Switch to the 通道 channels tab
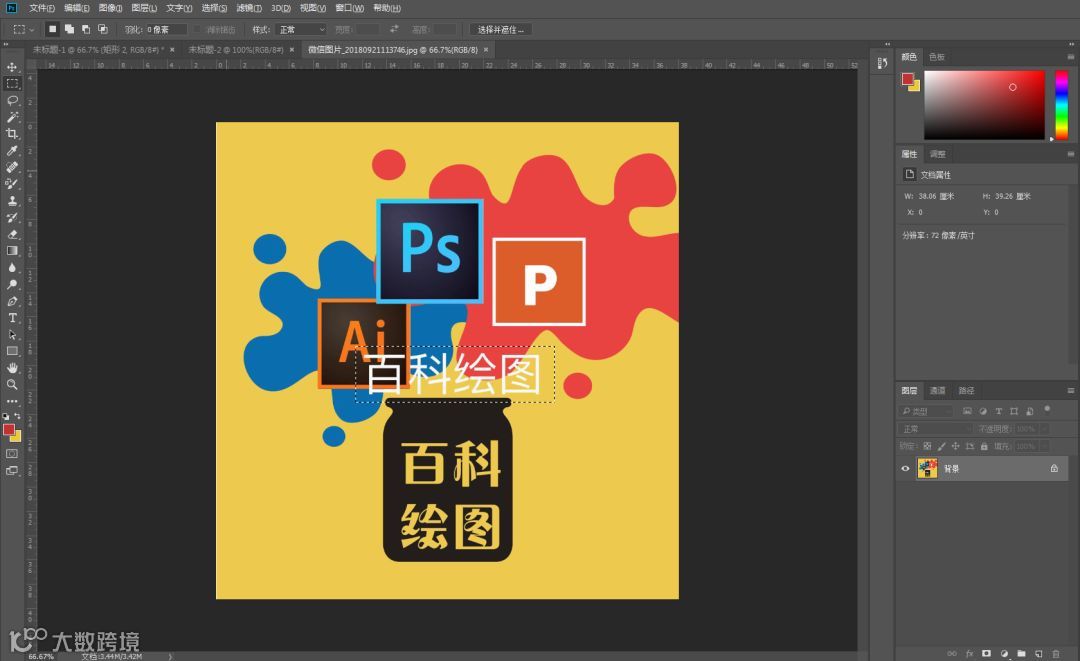This screenshot has height=661, width=1080. (x=937, y=390)
